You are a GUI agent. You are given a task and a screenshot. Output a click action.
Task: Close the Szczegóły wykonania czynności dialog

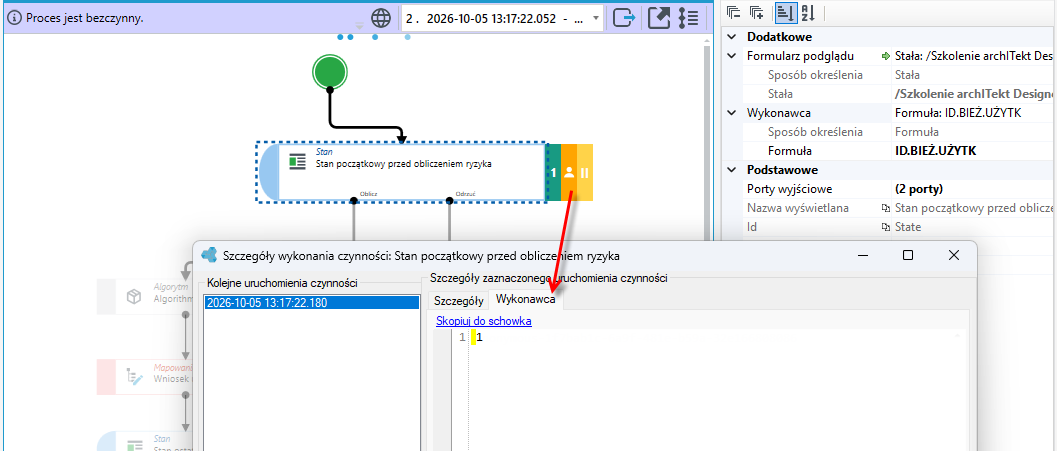coord(953,255)
